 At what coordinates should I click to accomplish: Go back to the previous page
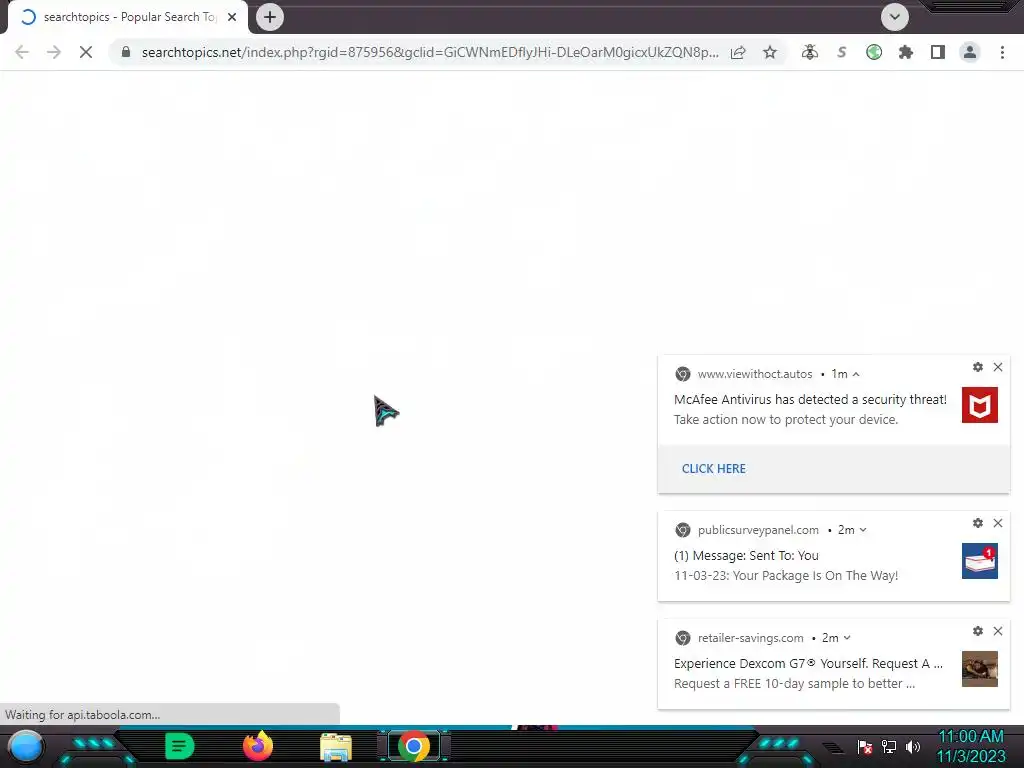[x=22, y=52]
